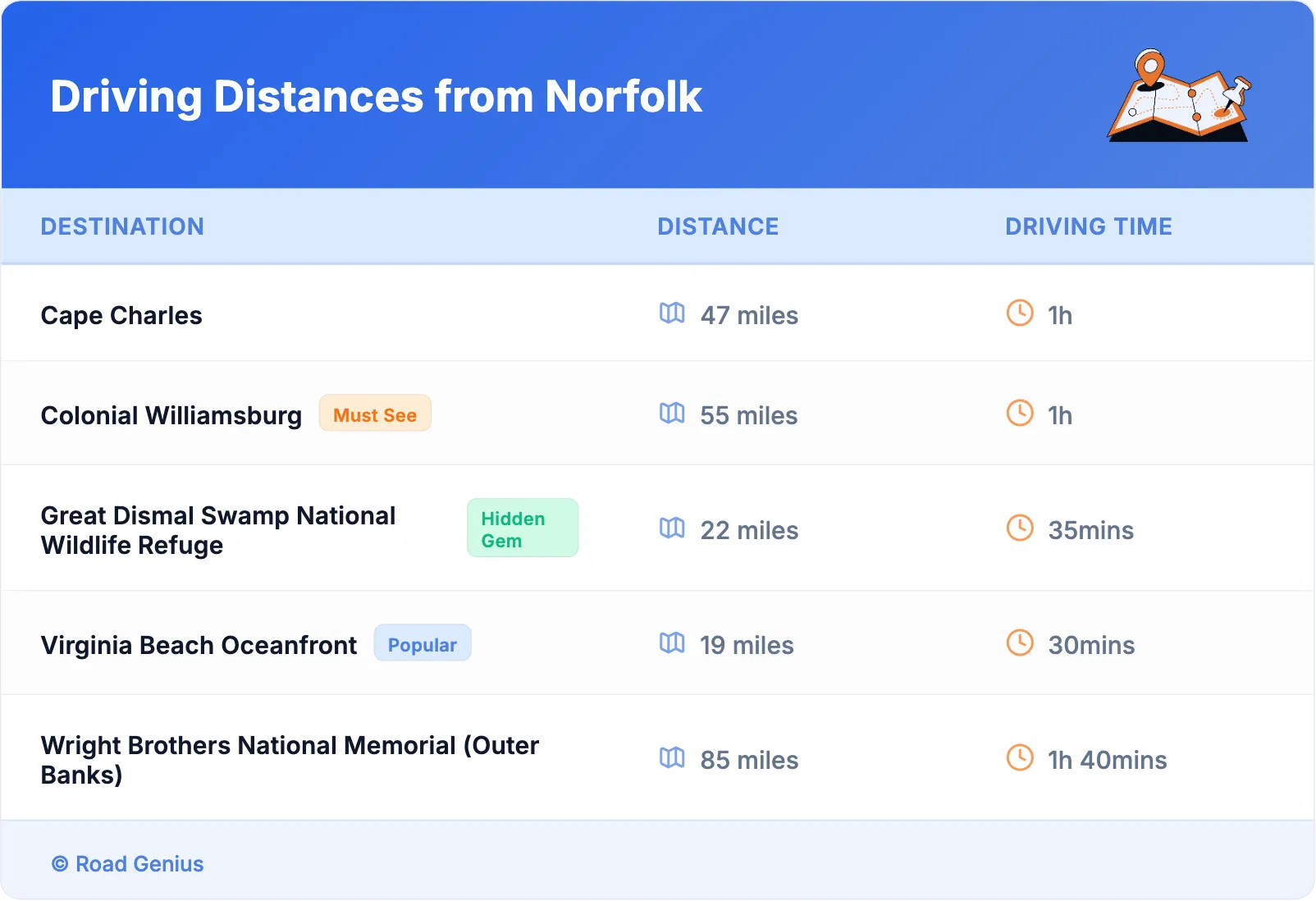This screenshot has height=901, width=1316.
Task: Click the 19 miles distance value
Action: (x=747, y=646)
